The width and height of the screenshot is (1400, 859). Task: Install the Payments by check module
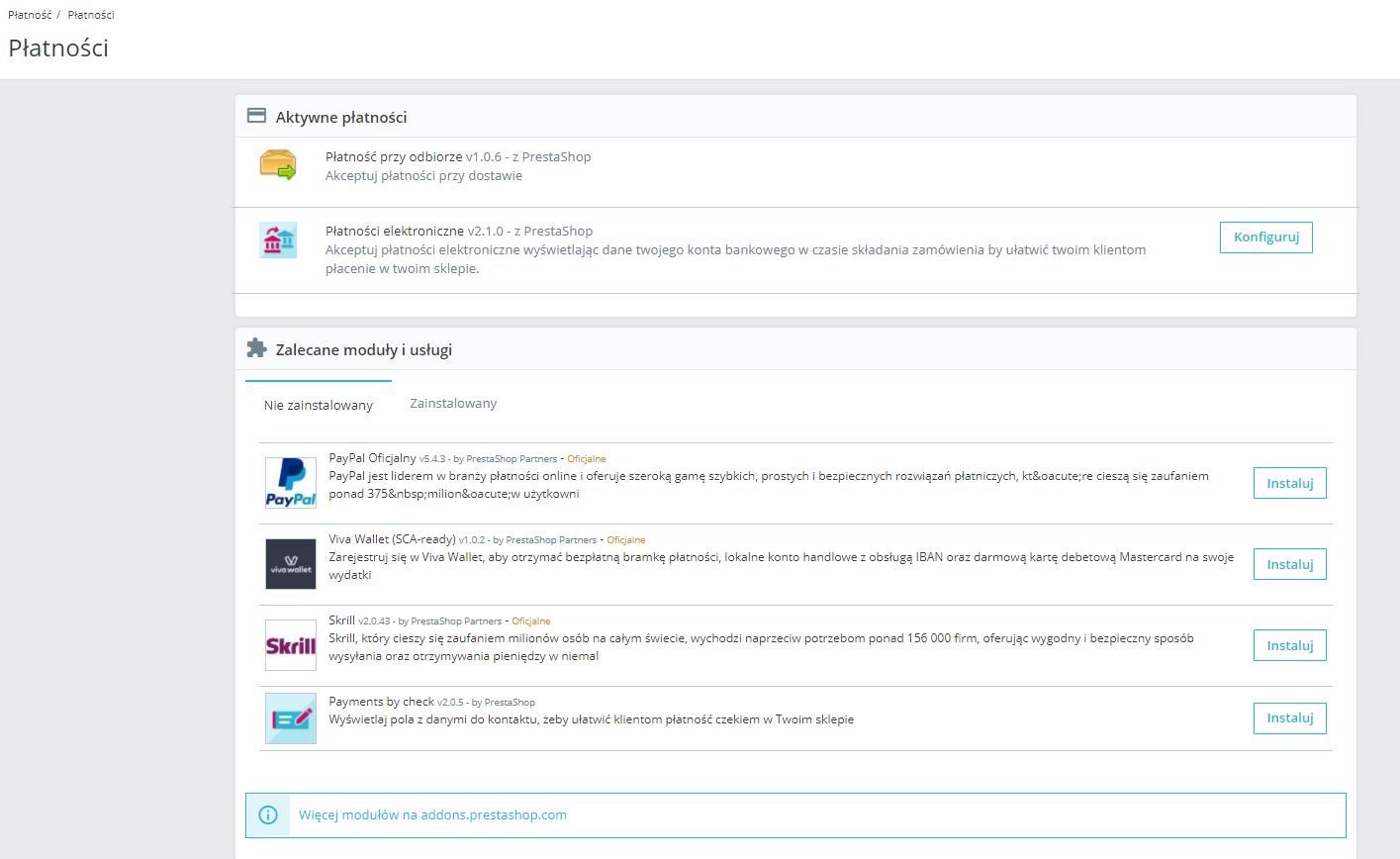pos(1290,717)
